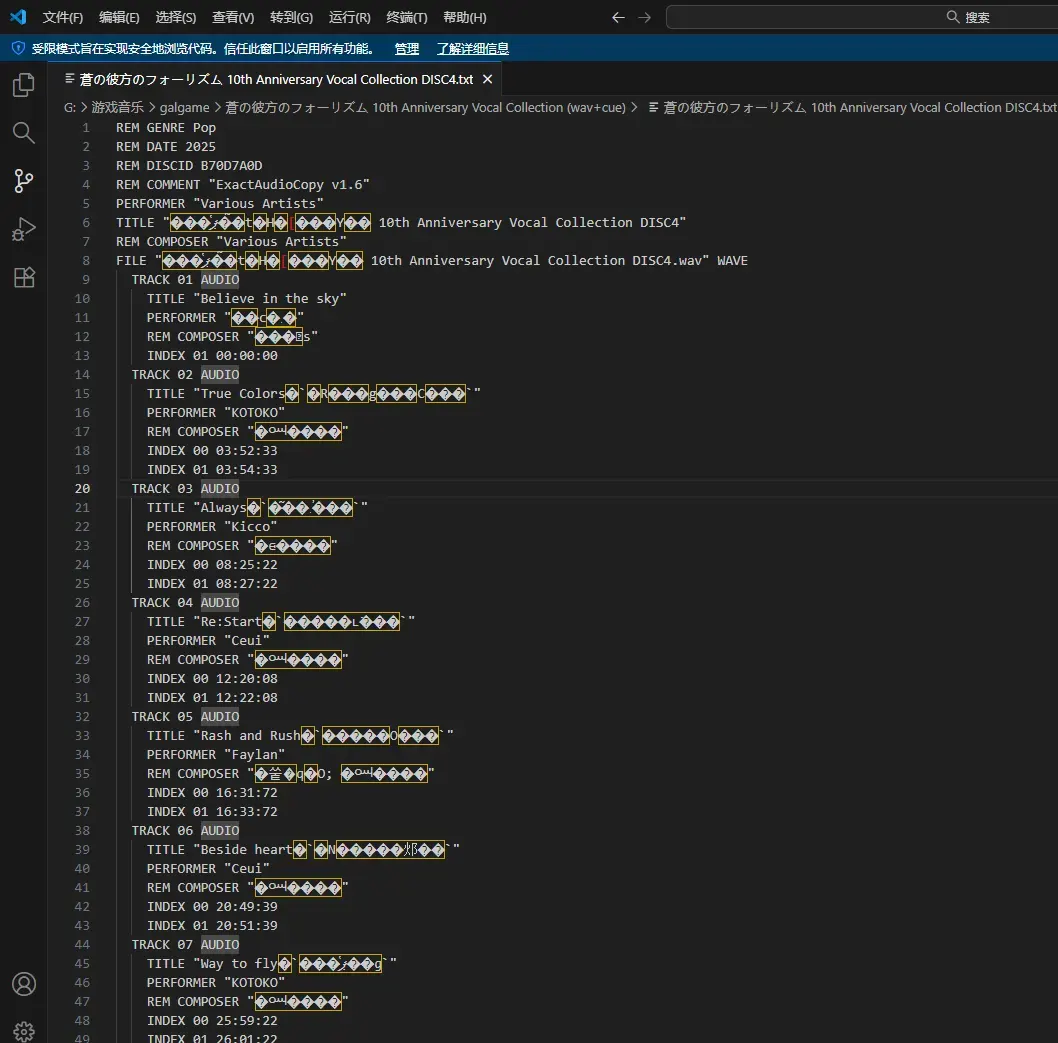Click the "Way to fly" title line
This screenshot has width=1058, height=1043.
[271, 963]
